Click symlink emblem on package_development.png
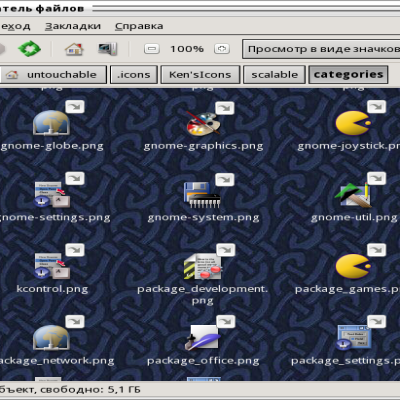Viewport: 400px width, 400px height. click(226, 250)
